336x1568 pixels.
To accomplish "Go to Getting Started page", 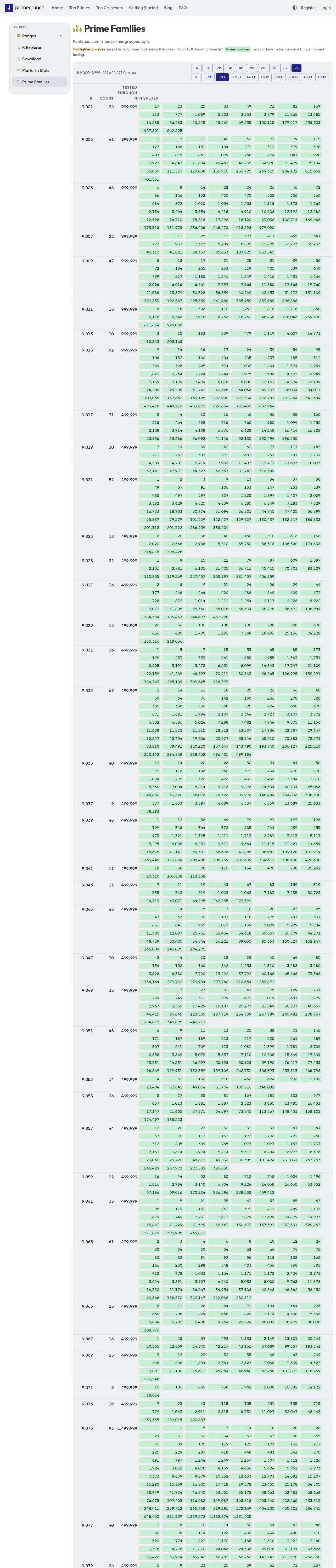I will point(143,8).
